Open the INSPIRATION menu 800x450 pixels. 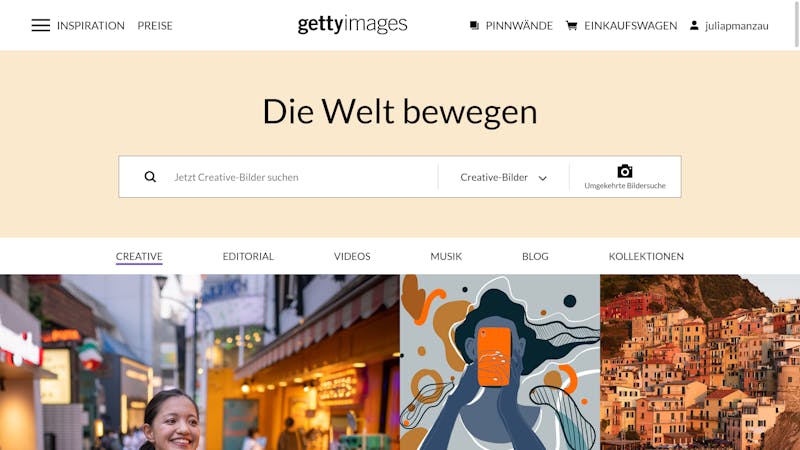click(x=91, y=26)
